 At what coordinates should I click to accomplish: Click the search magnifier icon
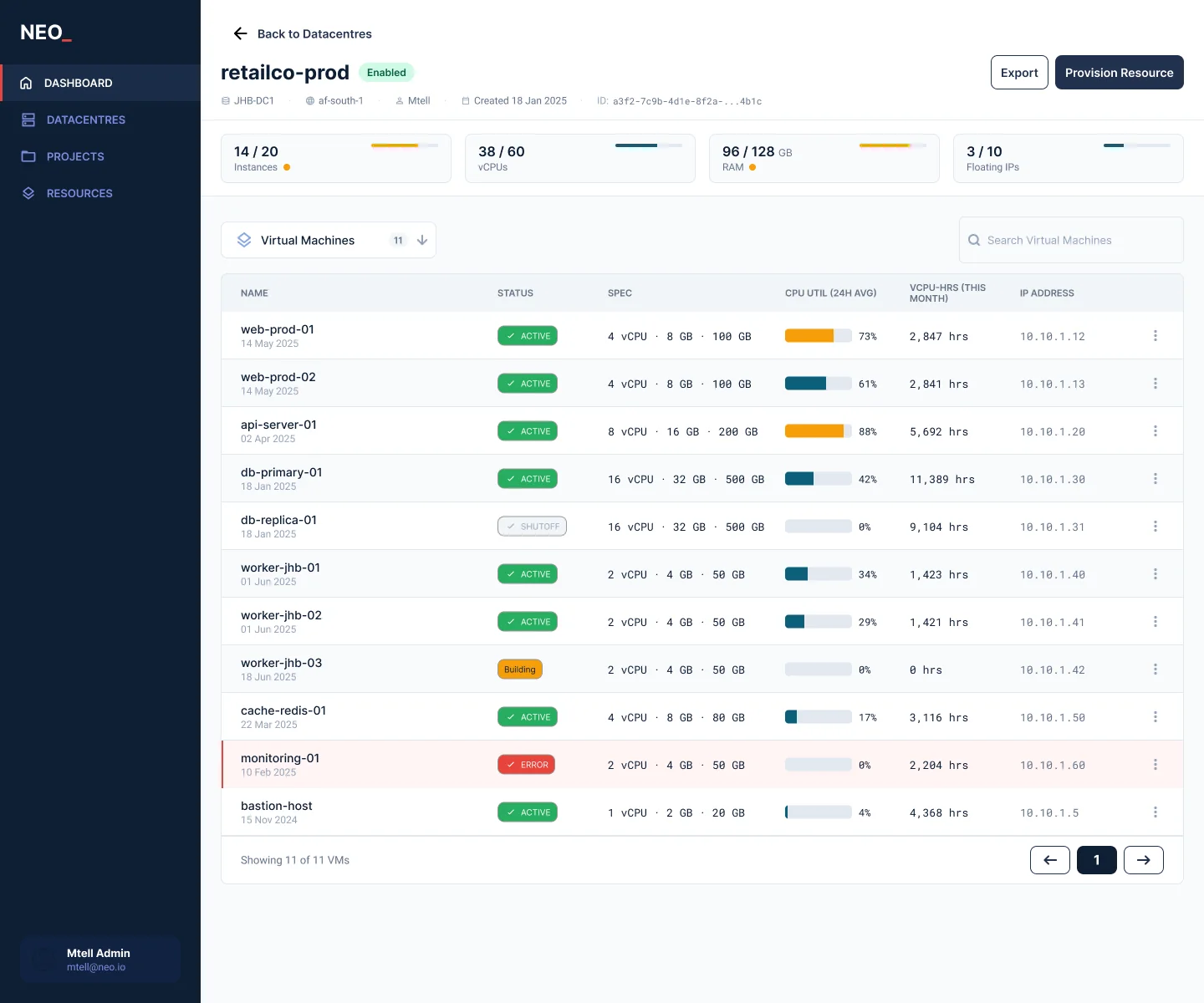point(974,240)
